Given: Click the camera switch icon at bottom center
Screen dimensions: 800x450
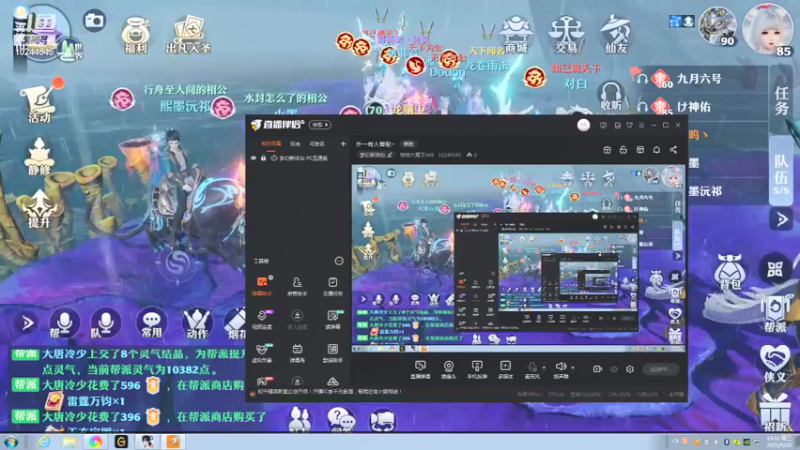Looking at the screenshot, I should pyautogui.click(x=382, y=420).
